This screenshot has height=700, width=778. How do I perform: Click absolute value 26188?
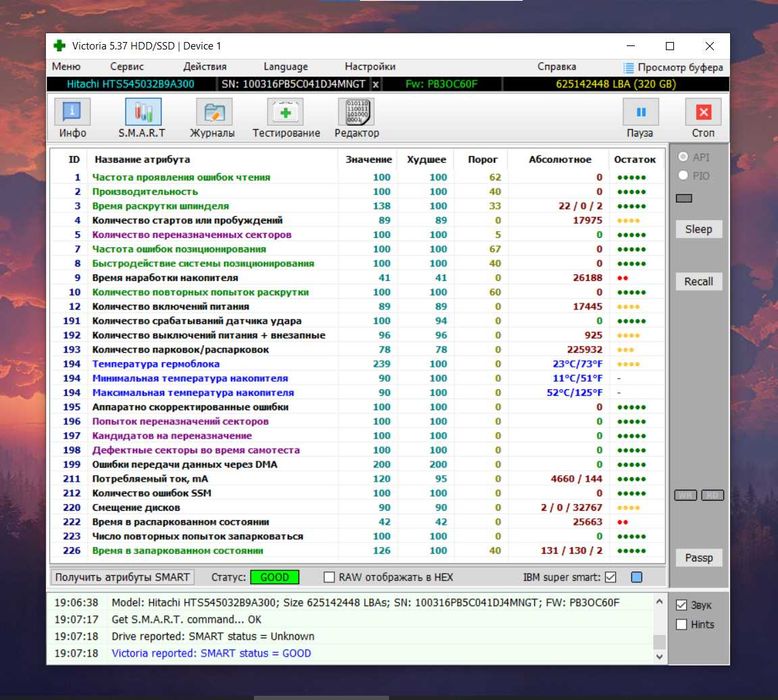[587, 278]
